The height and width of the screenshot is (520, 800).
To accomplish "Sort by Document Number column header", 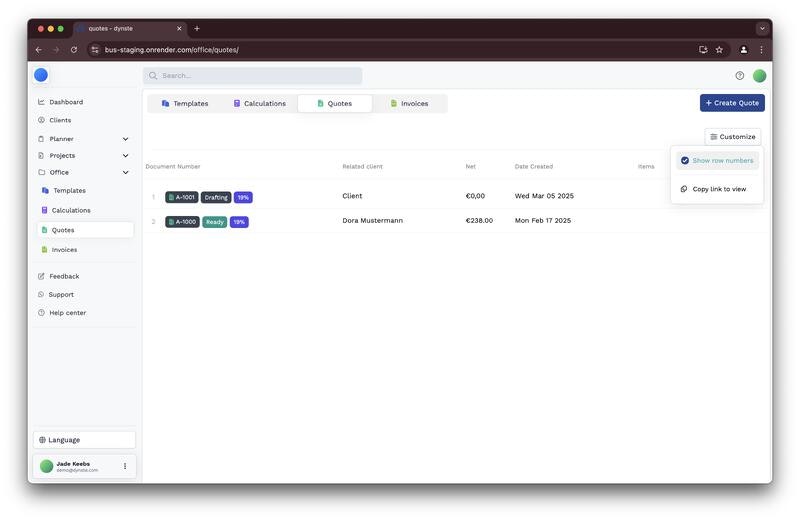I will click(x=173, y=166).
